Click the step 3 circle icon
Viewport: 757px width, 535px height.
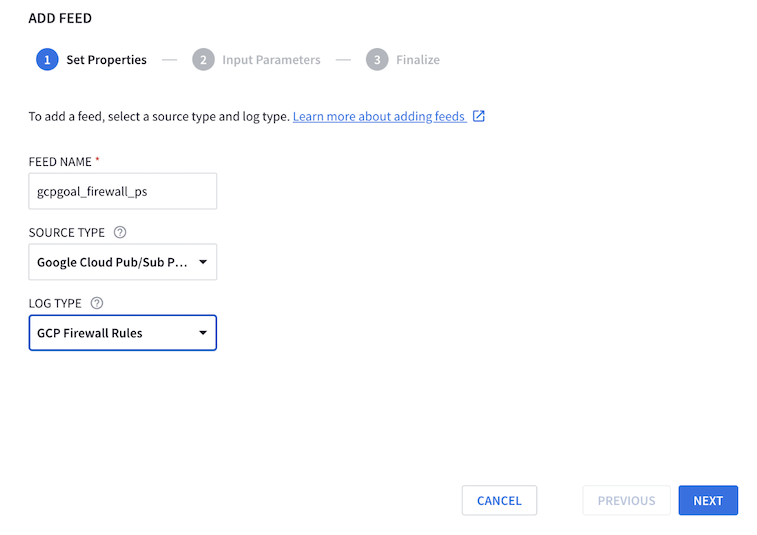pos(377,59)
